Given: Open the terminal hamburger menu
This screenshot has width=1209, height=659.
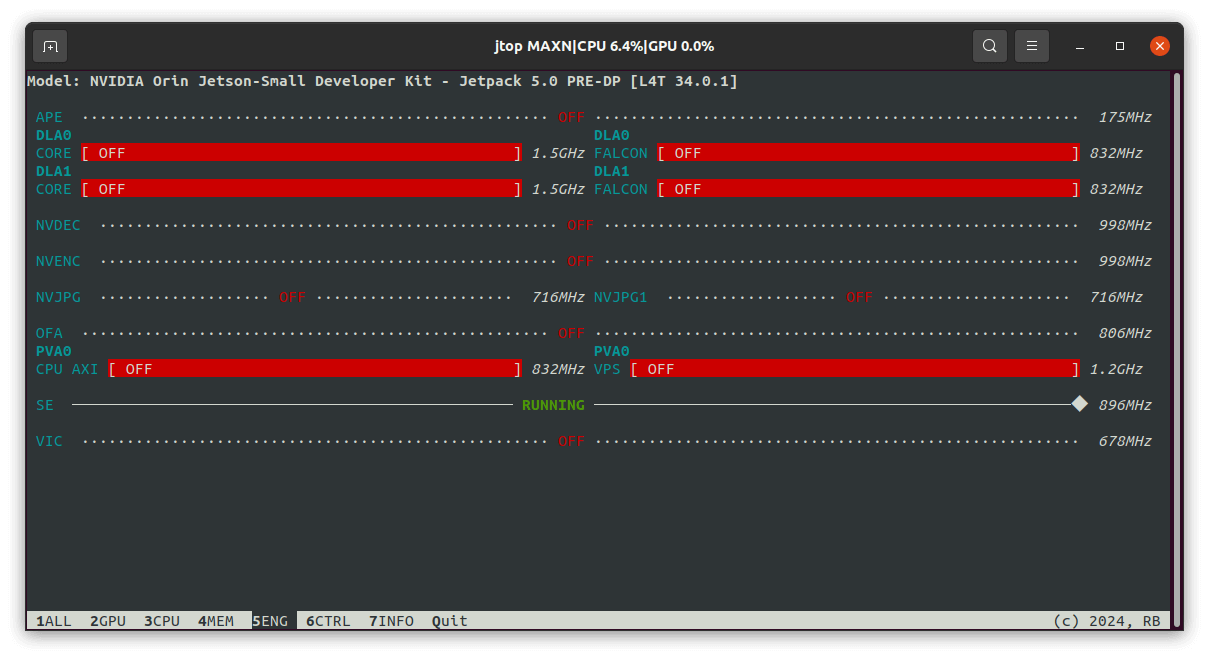Looking at the screenshot, I should pos(1032,46).
